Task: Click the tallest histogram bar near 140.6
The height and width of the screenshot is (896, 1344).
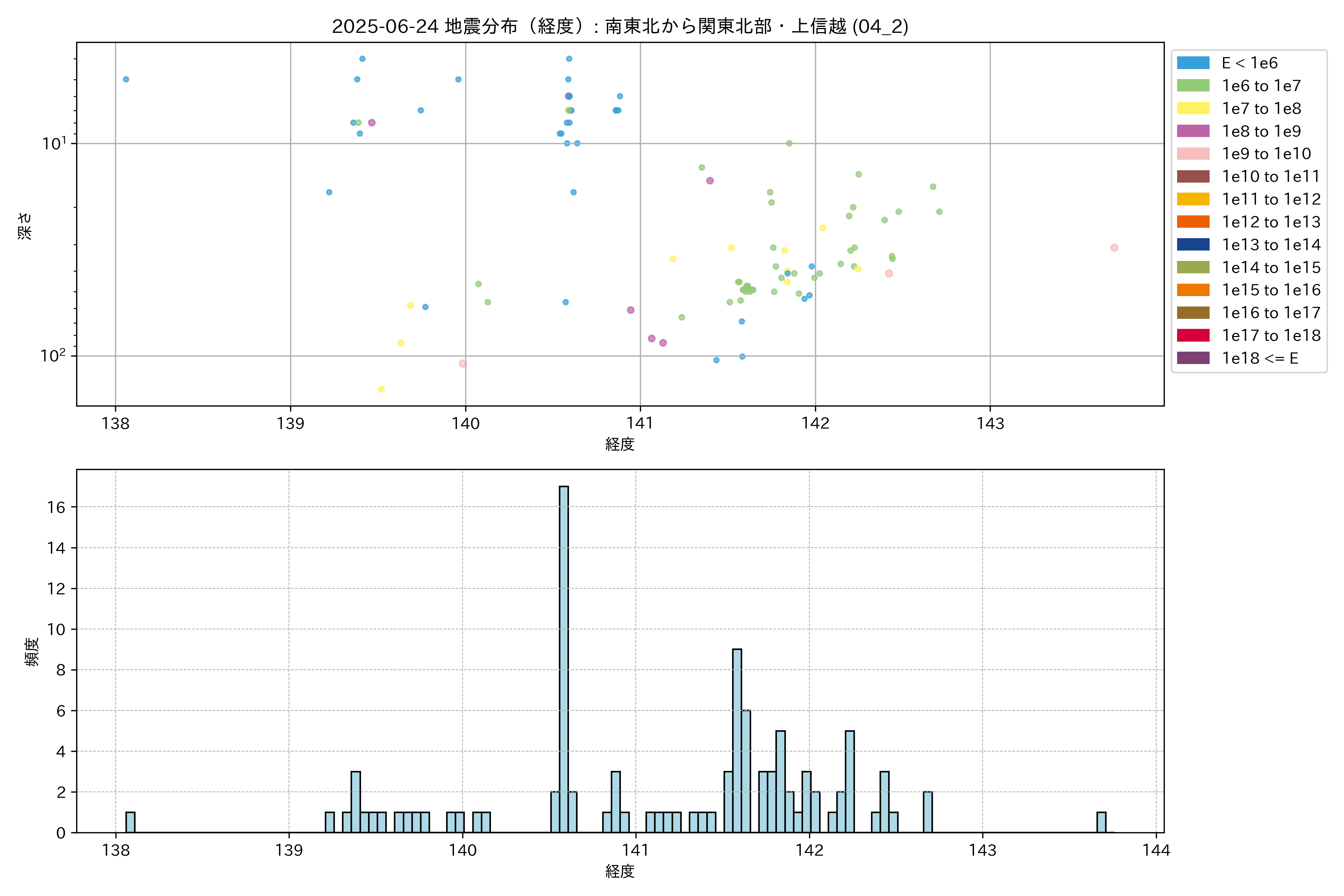Action: [563, 657]
